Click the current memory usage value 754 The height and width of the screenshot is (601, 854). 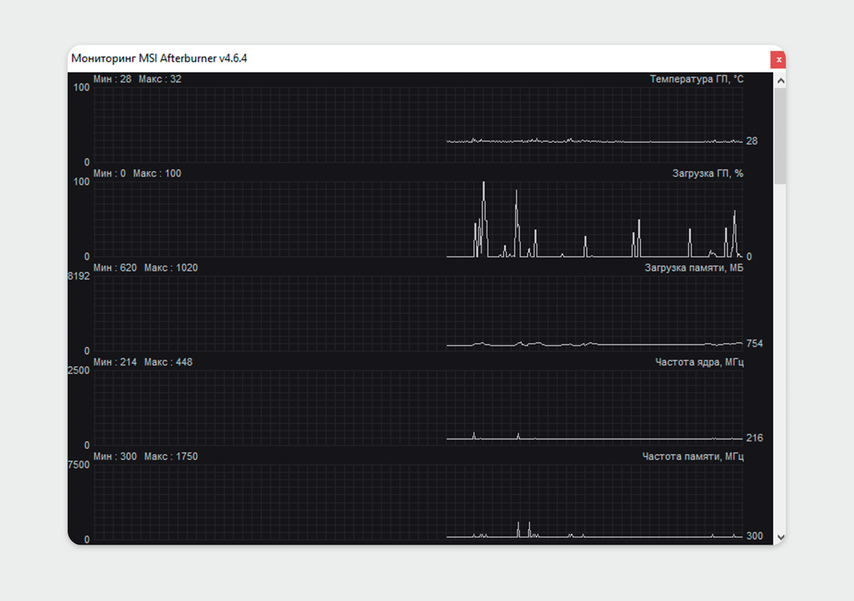click(754, 343)
